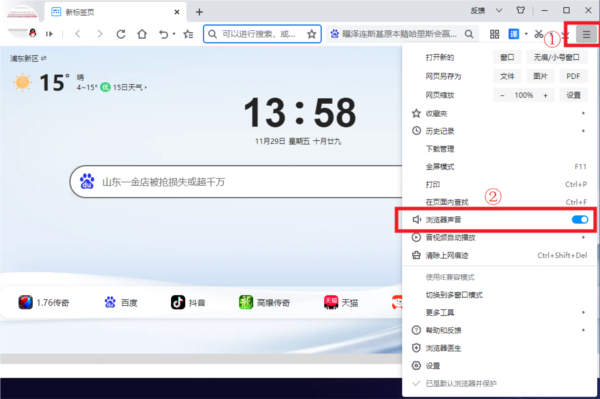Expand the More tools submenu
Image resolution: width=600 pixels, height=399 pixels.
499,313
